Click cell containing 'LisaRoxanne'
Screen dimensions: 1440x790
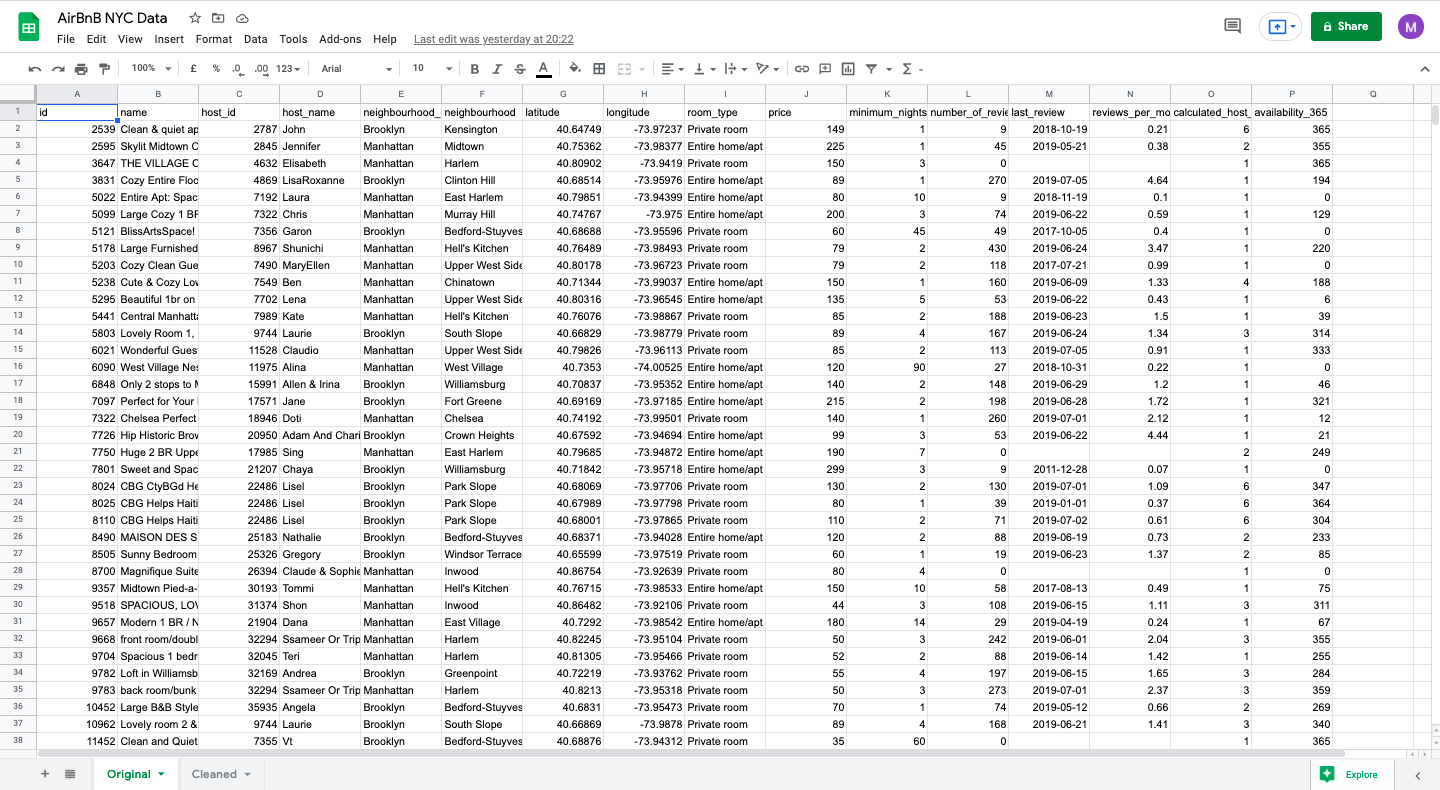[x=320, y=180]
